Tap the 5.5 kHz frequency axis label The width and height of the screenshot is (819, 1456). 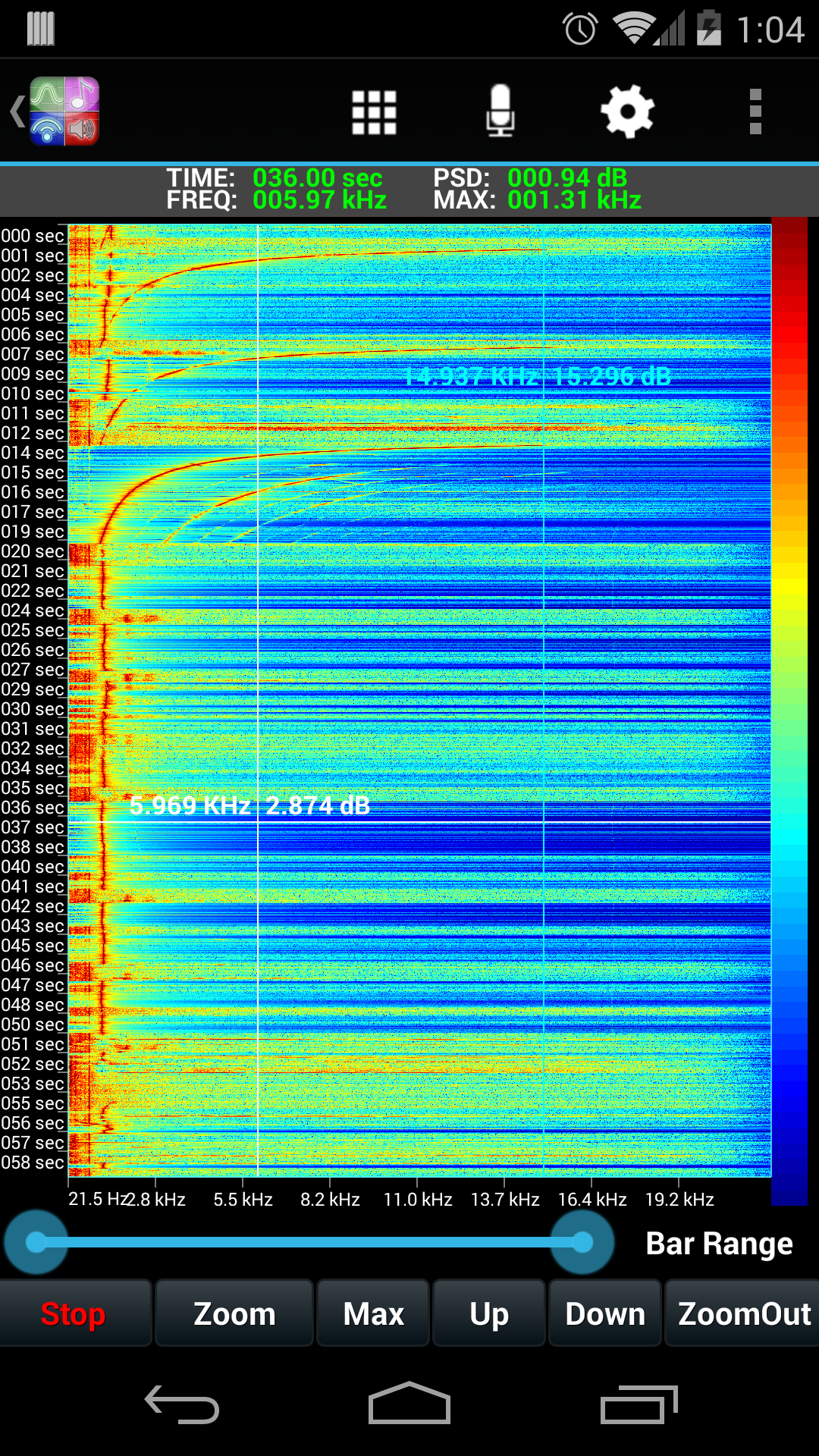[243, 1200]
